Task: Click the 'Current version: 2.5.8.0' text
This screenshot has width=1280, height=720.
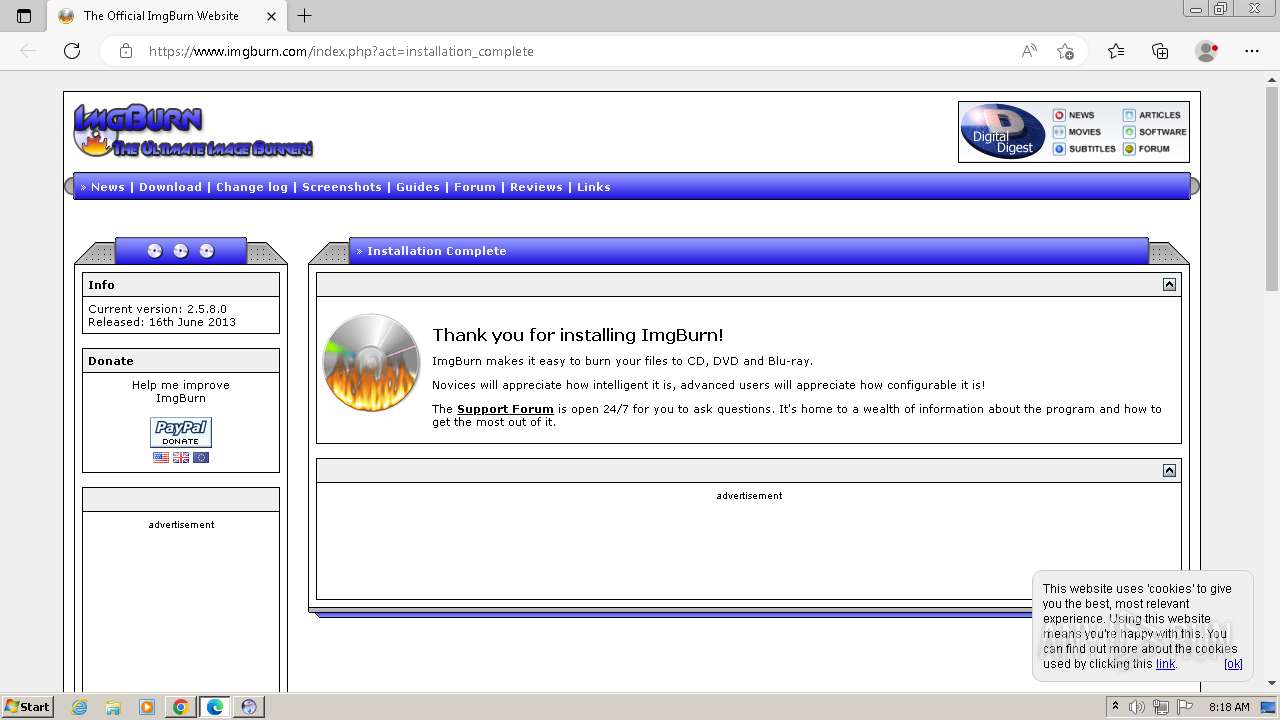Action: tap(157, 309)
